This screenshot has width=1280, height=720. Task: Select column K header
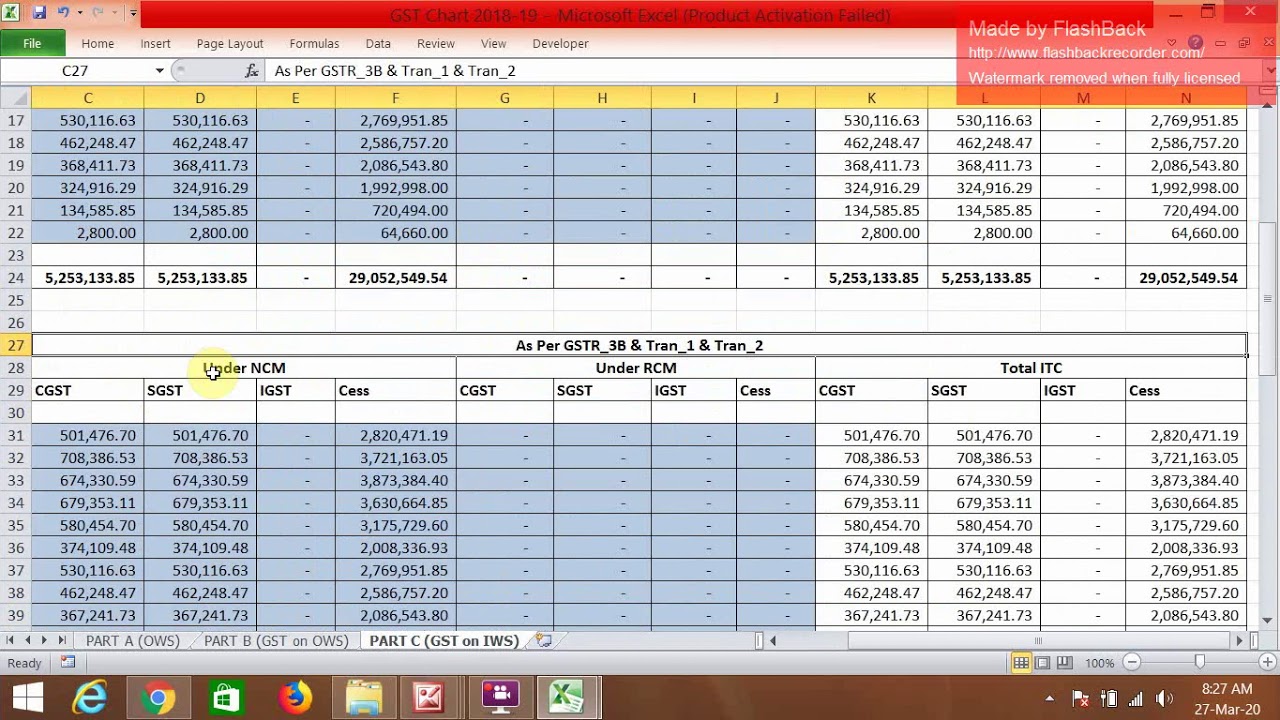coord(871,98)
